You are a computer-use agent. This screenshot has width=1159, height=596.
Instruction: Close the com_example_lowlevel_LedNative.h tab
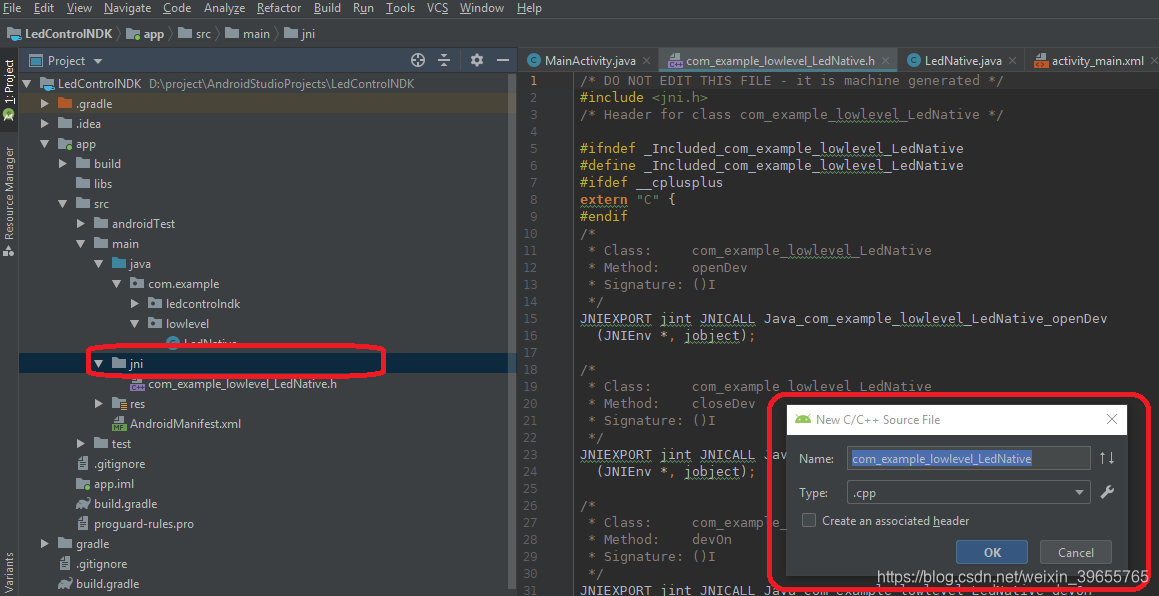(x=887, y=61)
